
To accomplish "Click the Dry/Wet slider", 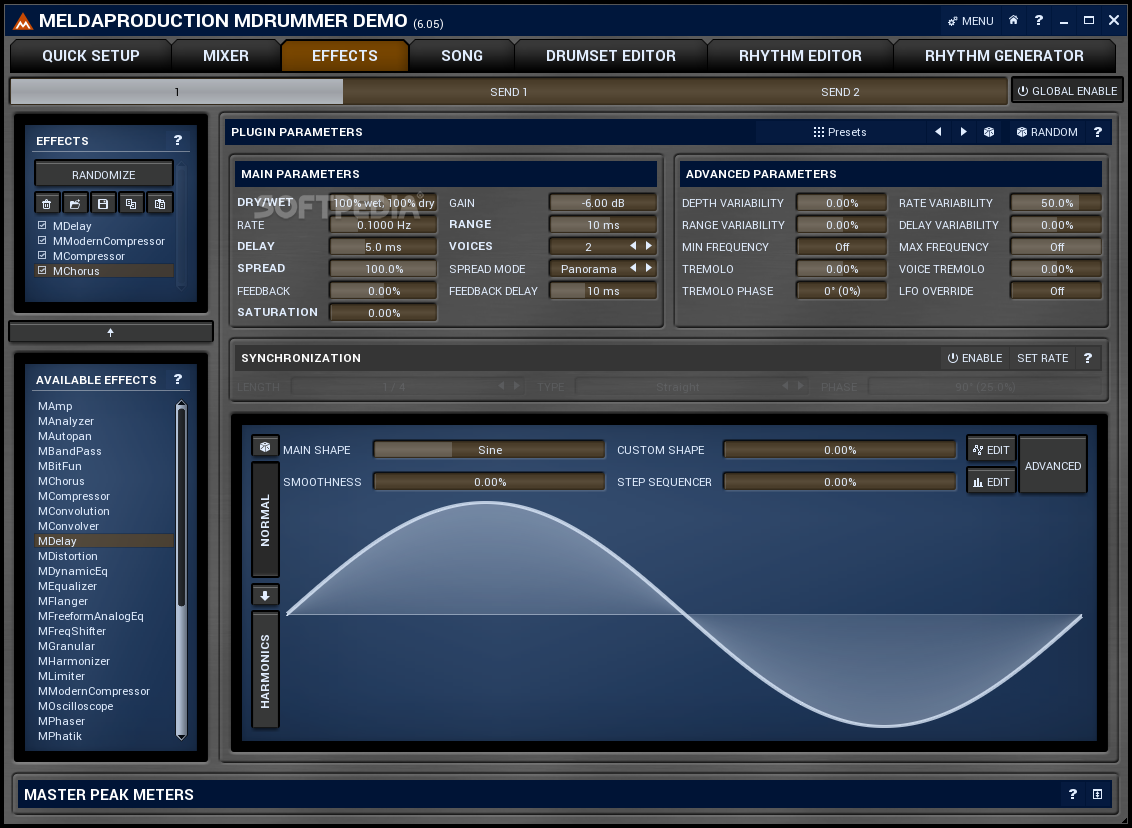I will 383,203.
